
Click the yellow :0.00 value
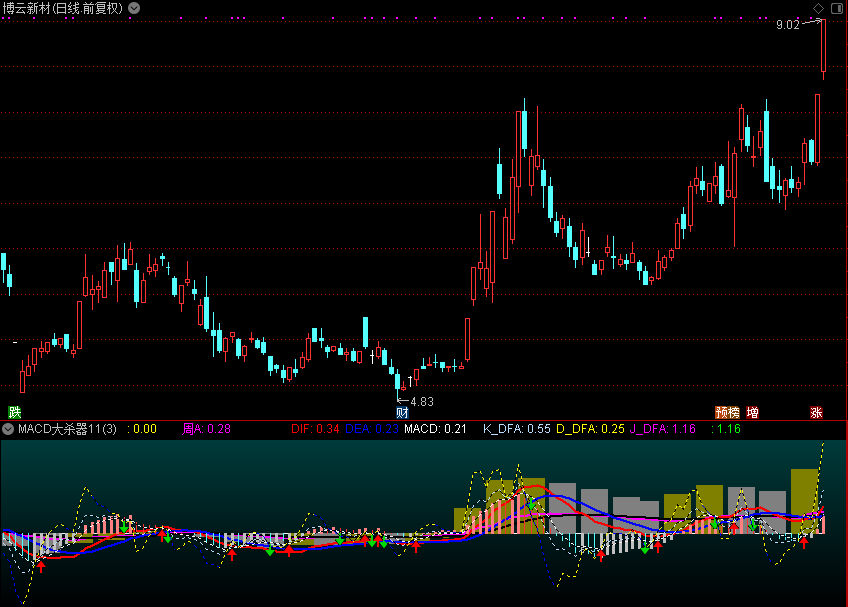click(142, 429)
